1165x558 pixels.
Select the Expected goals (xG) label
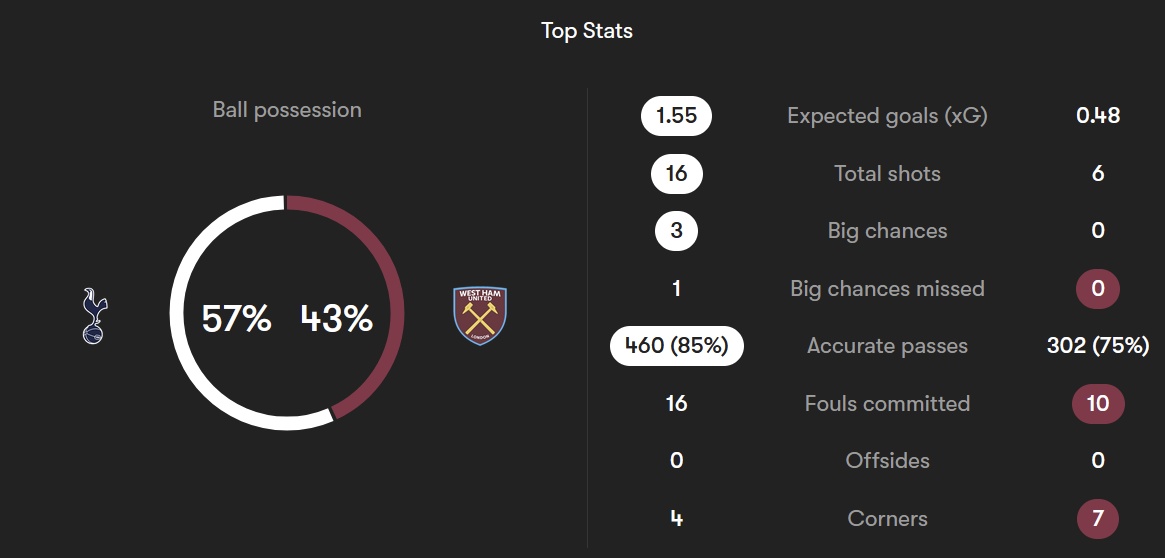click(x=887, y=116)
